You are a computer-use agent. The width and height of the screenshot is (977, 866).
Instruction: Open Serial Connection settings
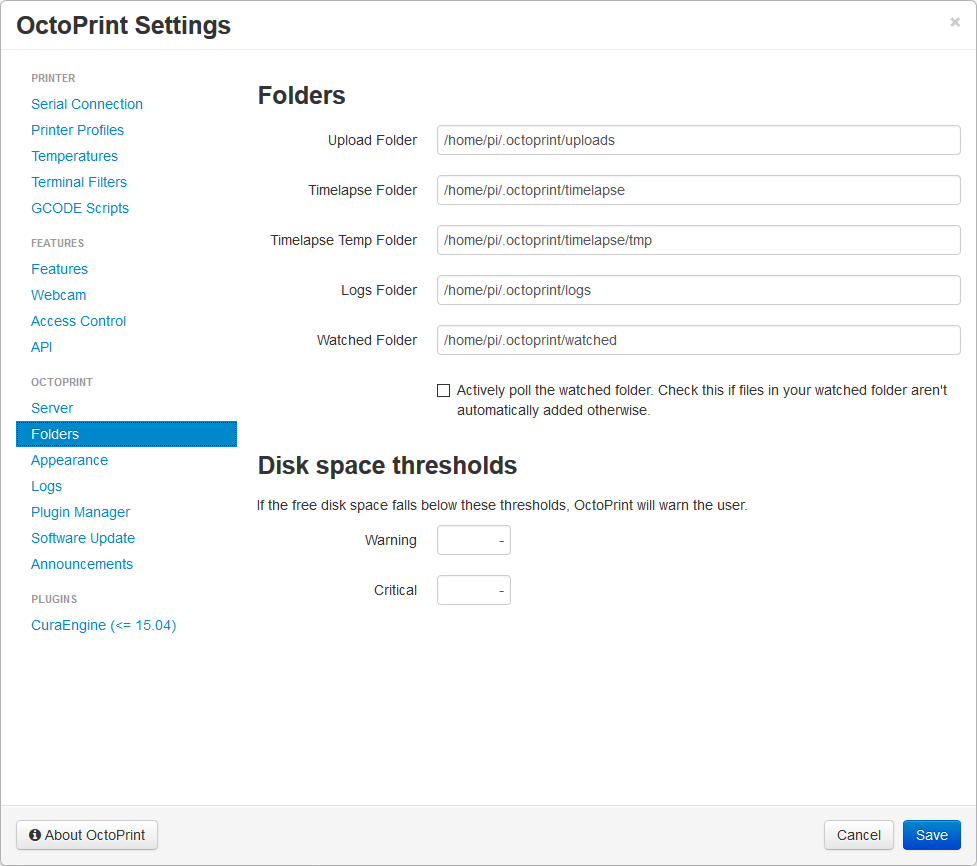tap(87, 104)
